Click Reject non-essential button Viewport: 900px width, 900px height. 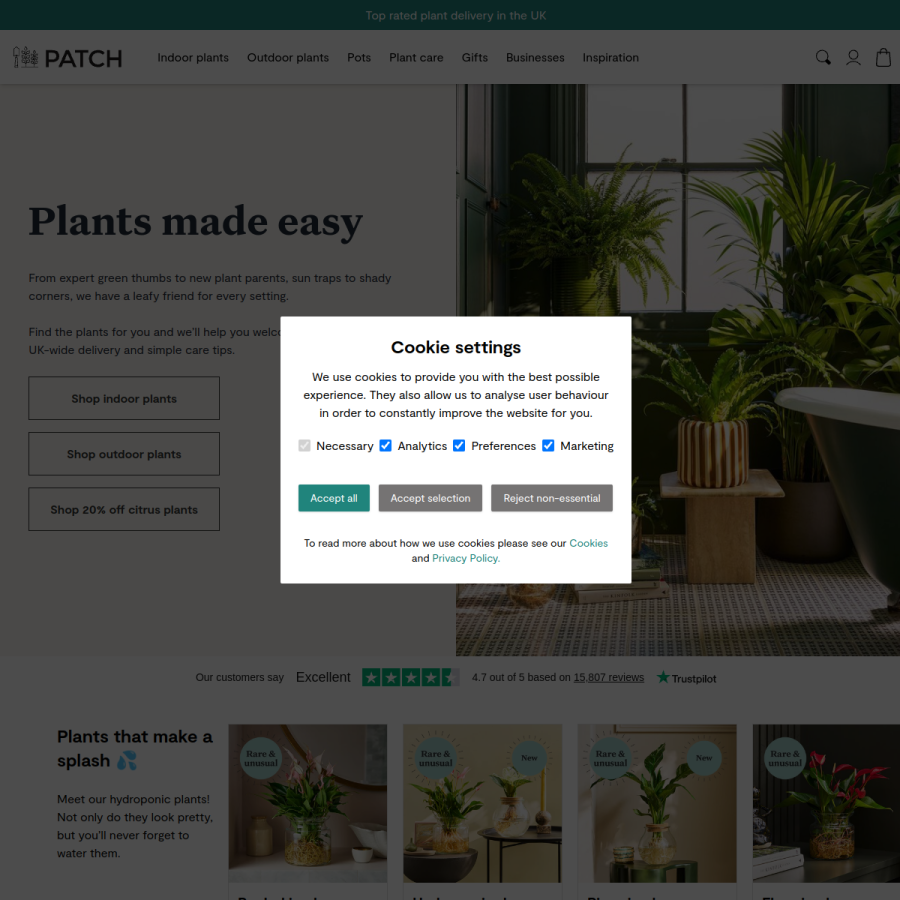point(552,498)
